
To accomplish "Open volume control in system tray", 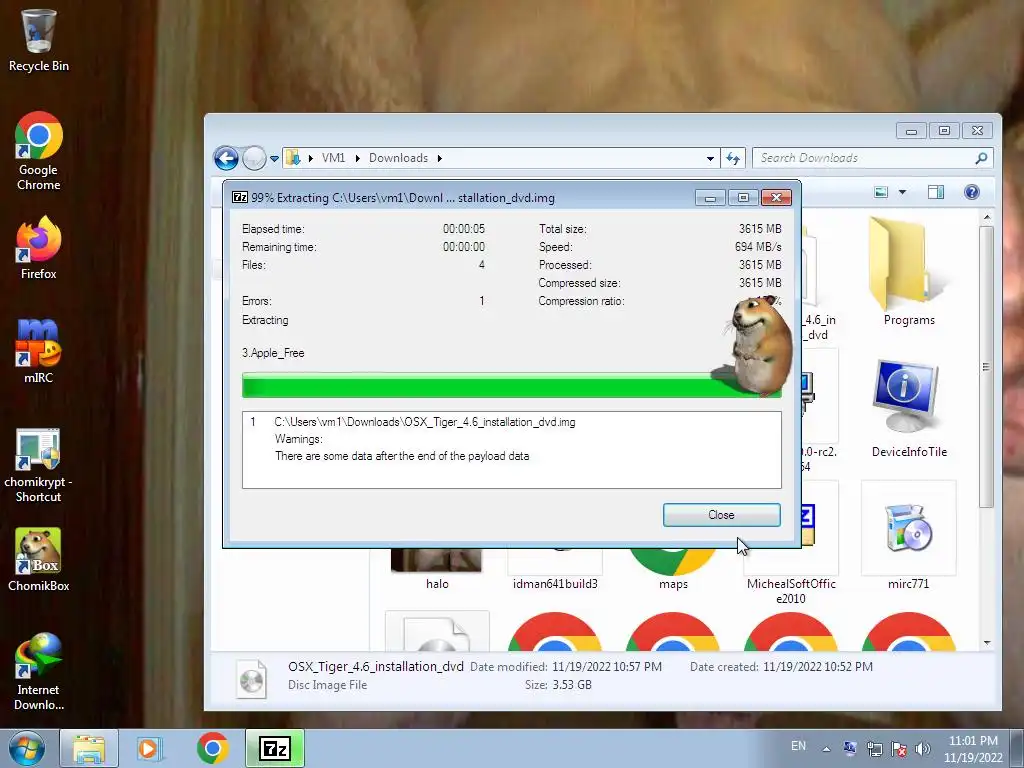I will pyautogui.click(x=923, y=749).
